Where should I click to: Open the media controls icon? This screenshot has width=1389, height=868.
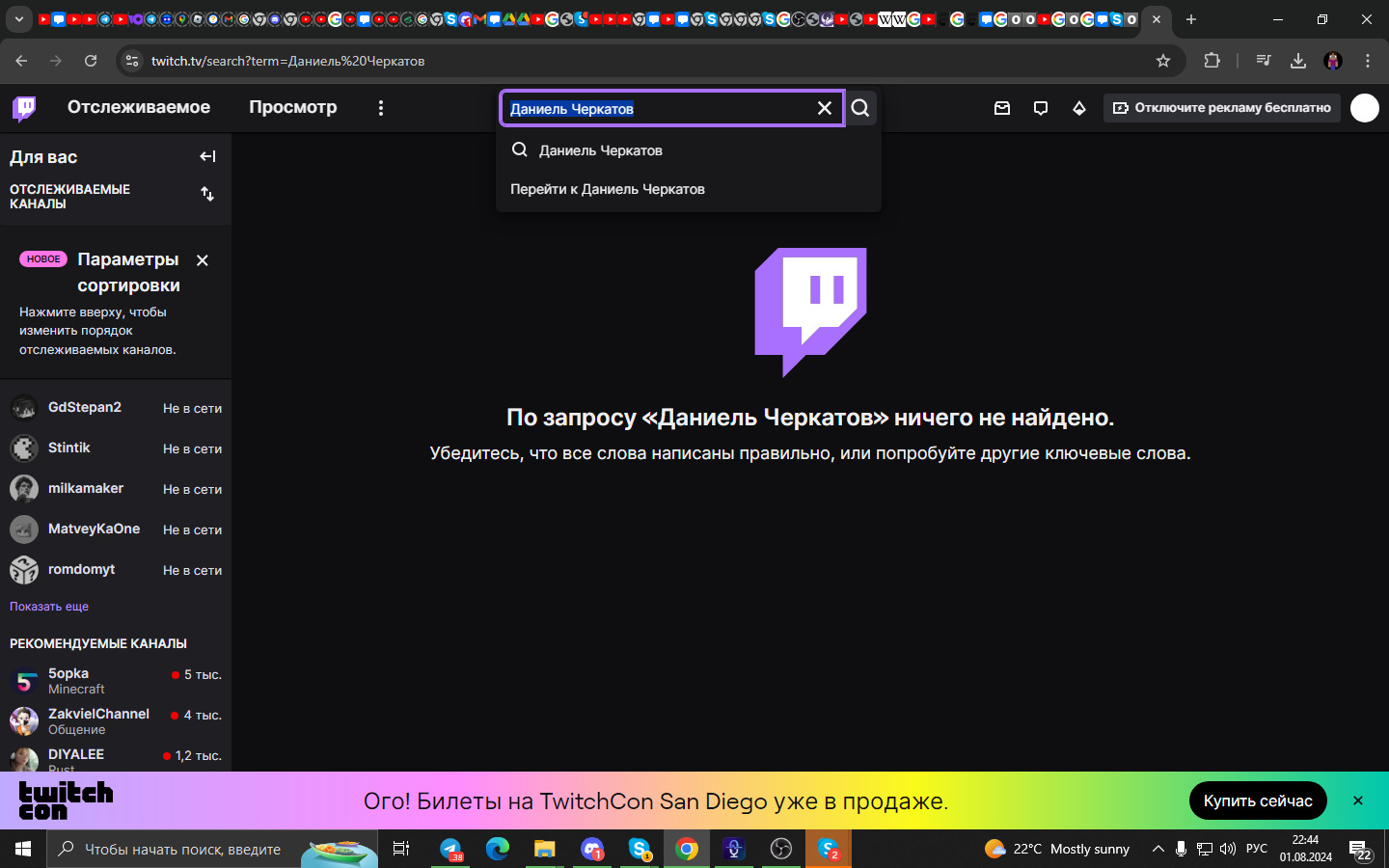tap(1264, 61)
